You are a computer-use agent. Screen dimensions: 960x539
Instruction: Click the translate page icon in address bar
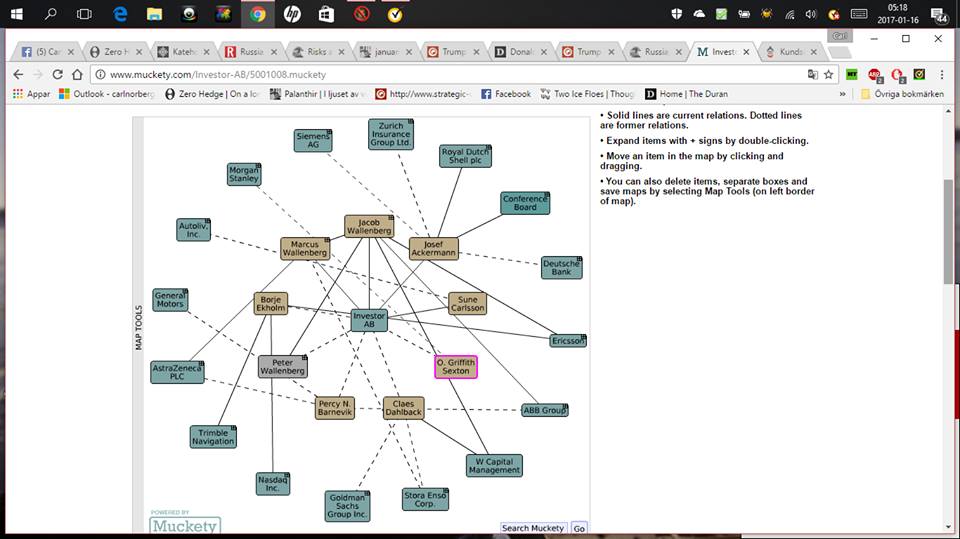point(812,75)
